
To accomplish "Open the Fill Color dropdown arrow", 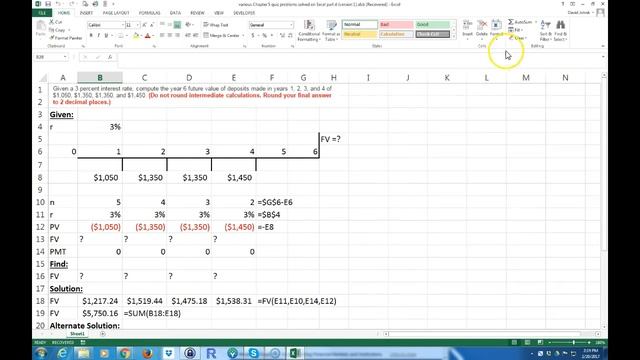I will click(141, 36).
